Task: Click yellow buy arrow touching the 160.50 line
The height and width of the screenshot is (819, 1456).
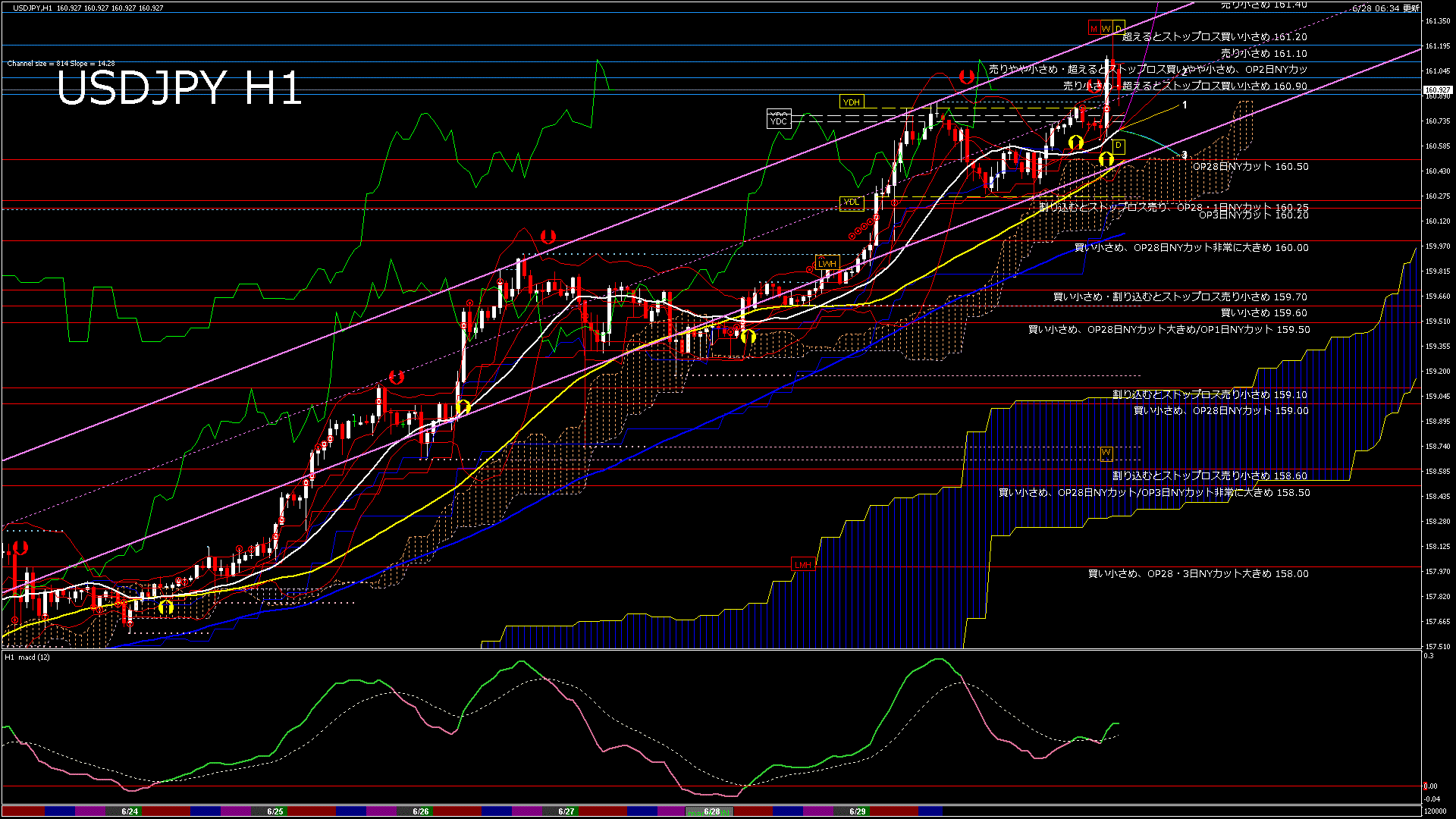Action: tap(1106, 159)
